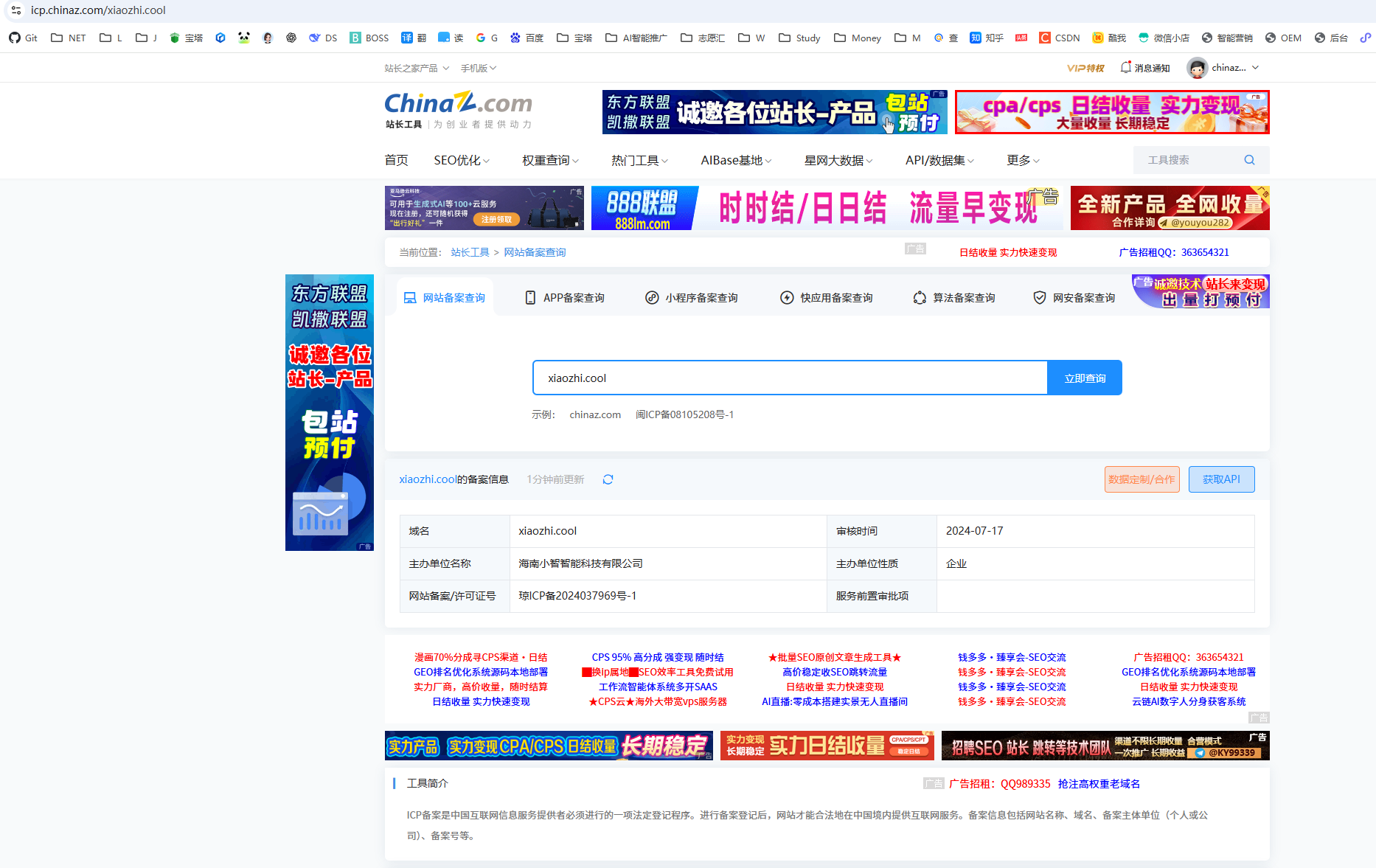Open the 头条 red bookmark icon

click(x=1021, y=38)
